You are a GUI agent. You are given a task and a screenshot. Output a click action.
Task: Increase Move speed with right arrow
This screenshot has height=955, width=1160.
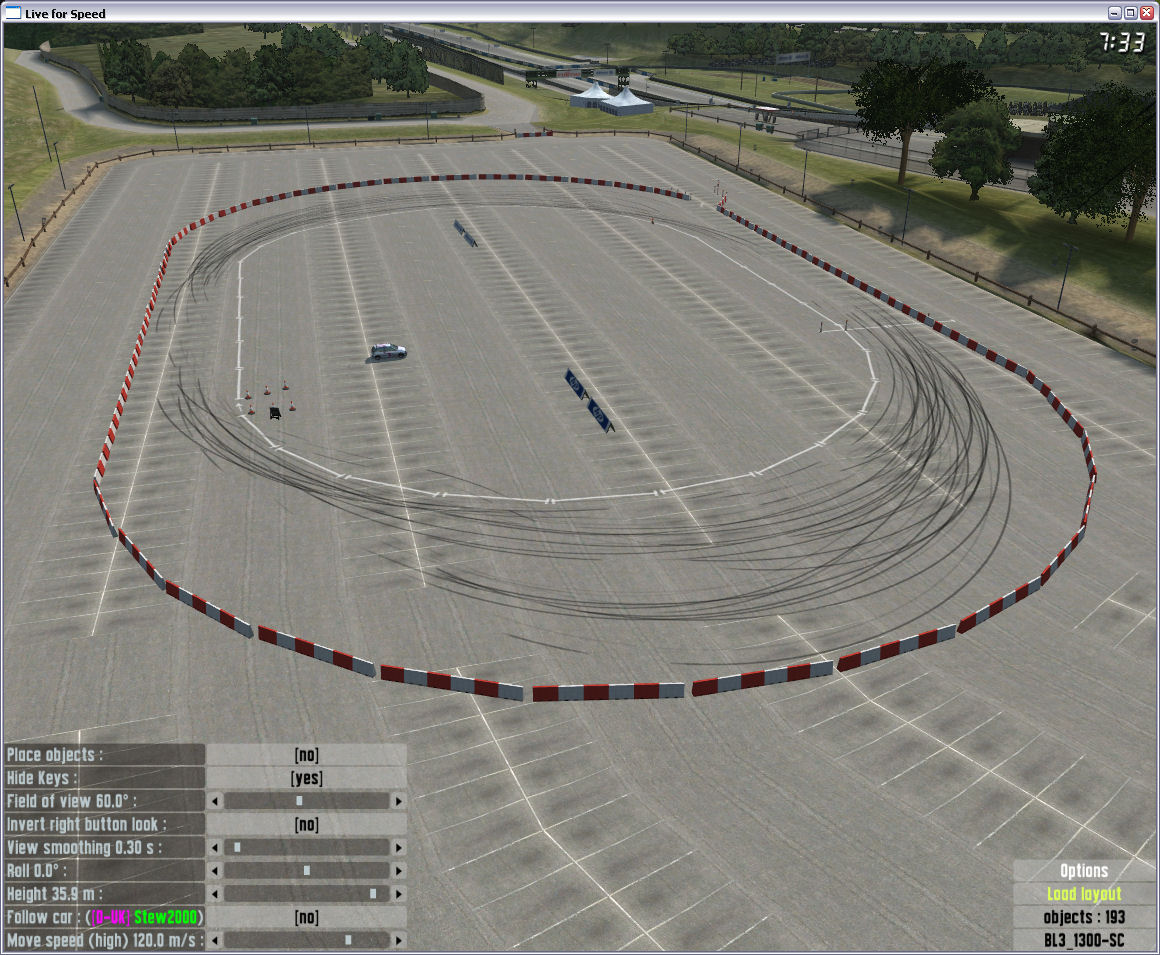(x=399, y=940)
